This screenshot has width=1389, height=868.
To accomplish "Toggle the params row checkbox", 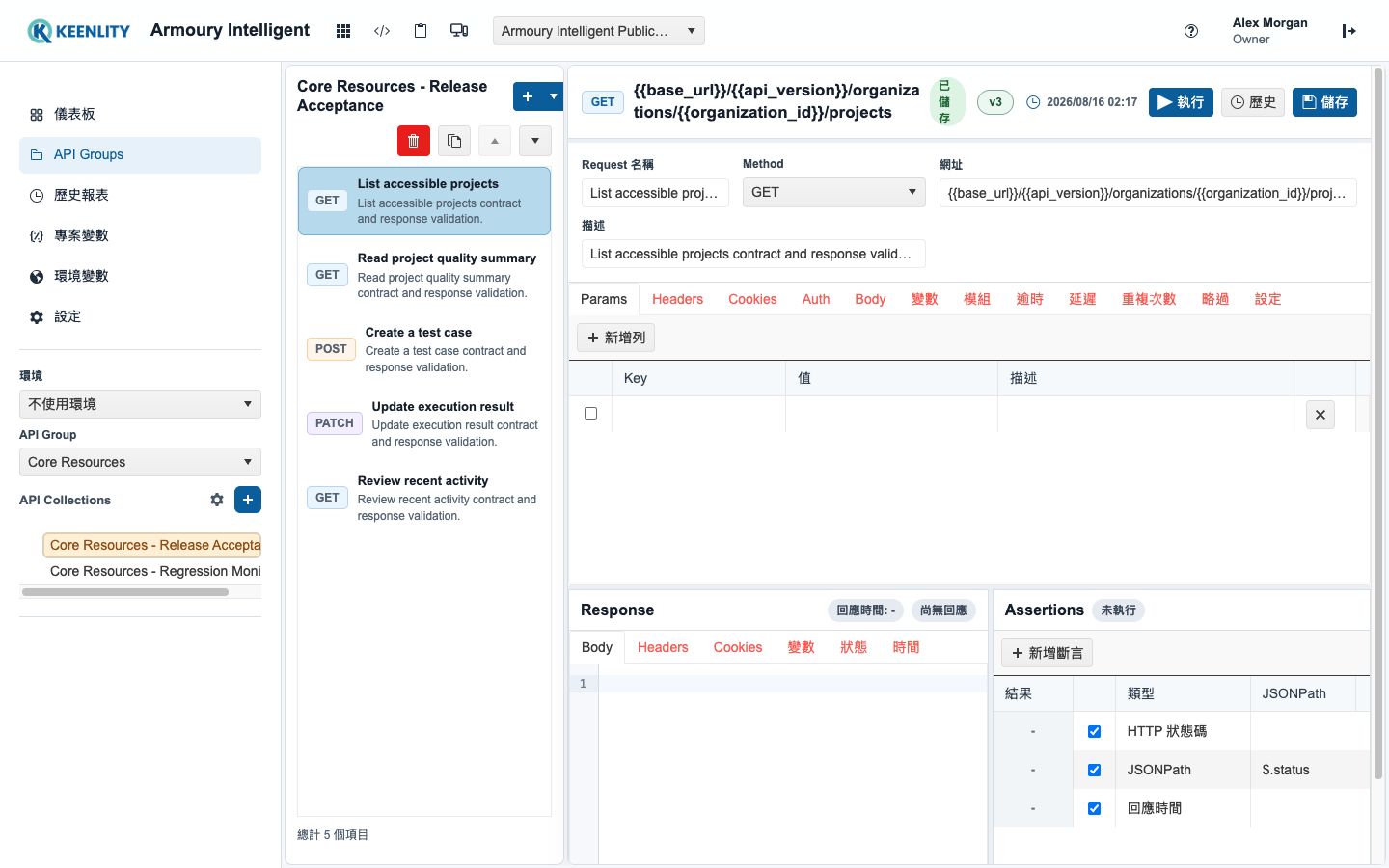I will click(591, 414).
